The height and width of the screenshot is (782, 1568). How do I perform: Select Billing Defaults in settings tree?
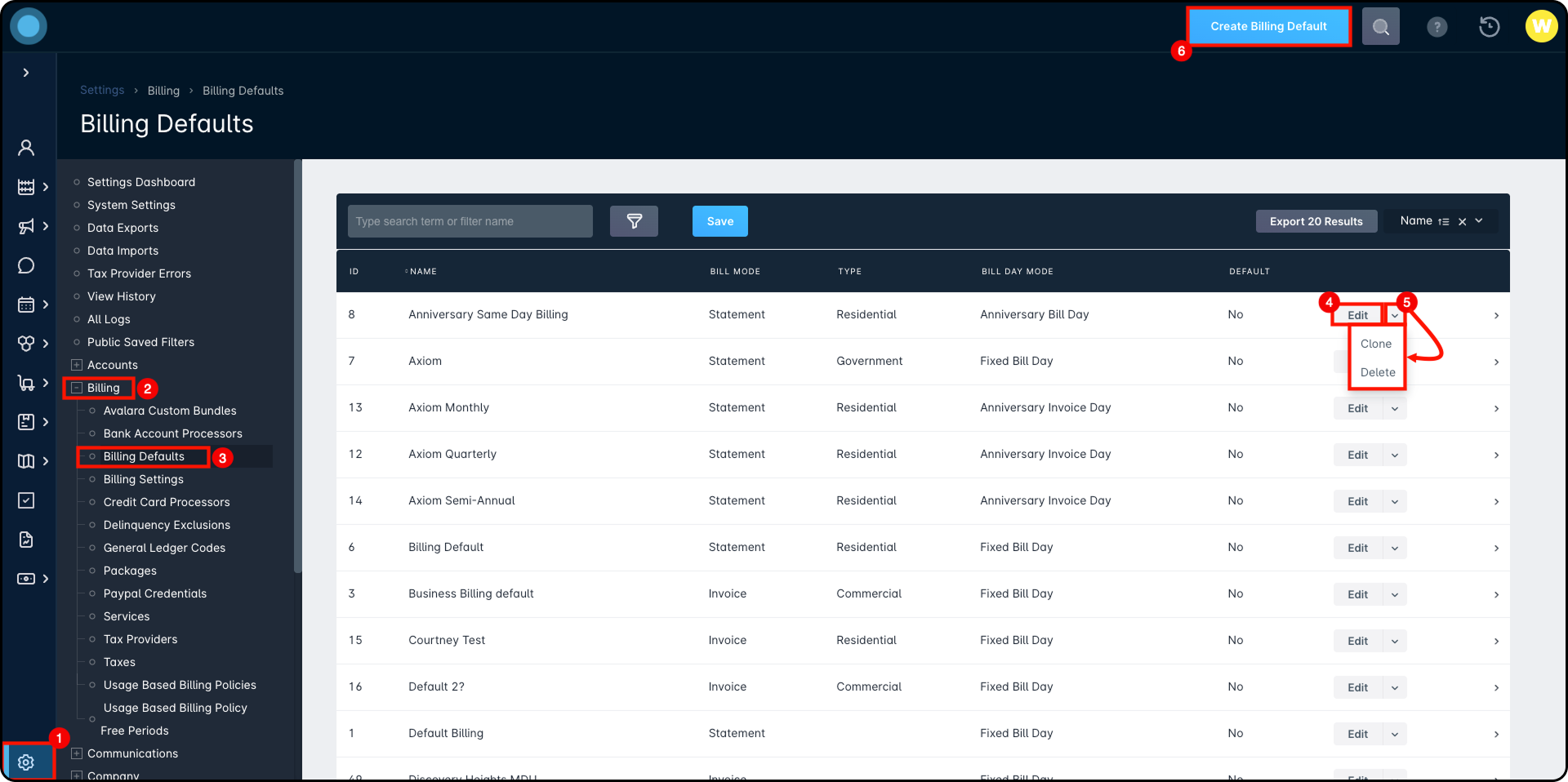coord(144,456)
